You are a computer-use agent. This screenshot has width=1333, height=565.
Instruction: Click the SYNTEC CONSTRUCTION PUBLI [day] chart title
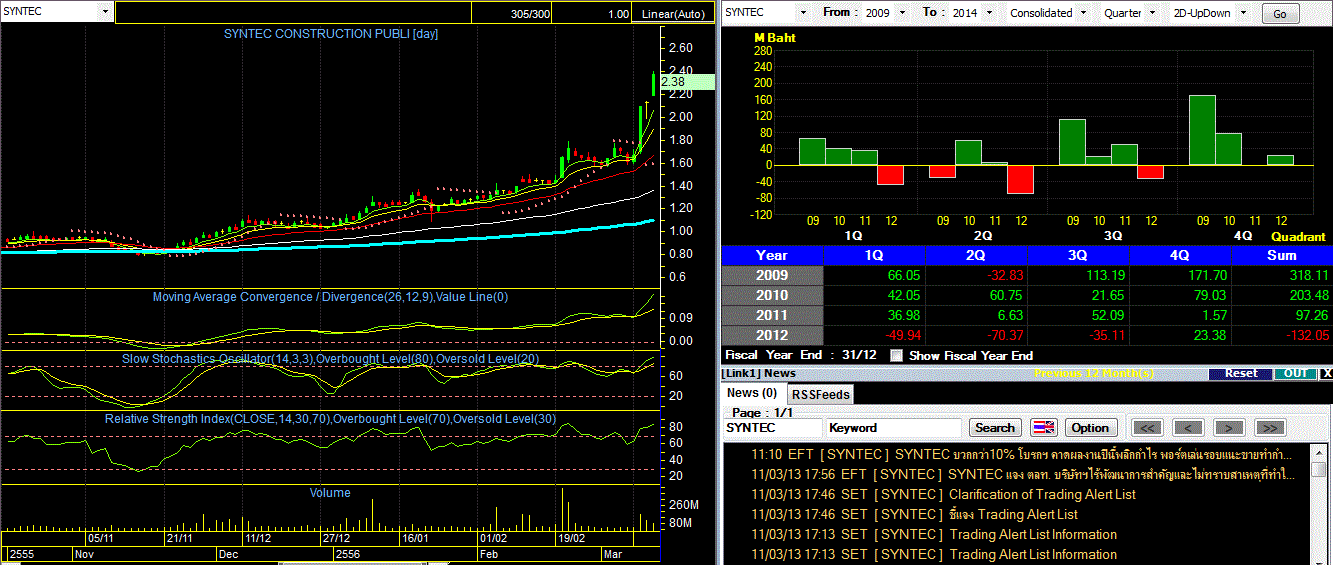coord(331,34)
